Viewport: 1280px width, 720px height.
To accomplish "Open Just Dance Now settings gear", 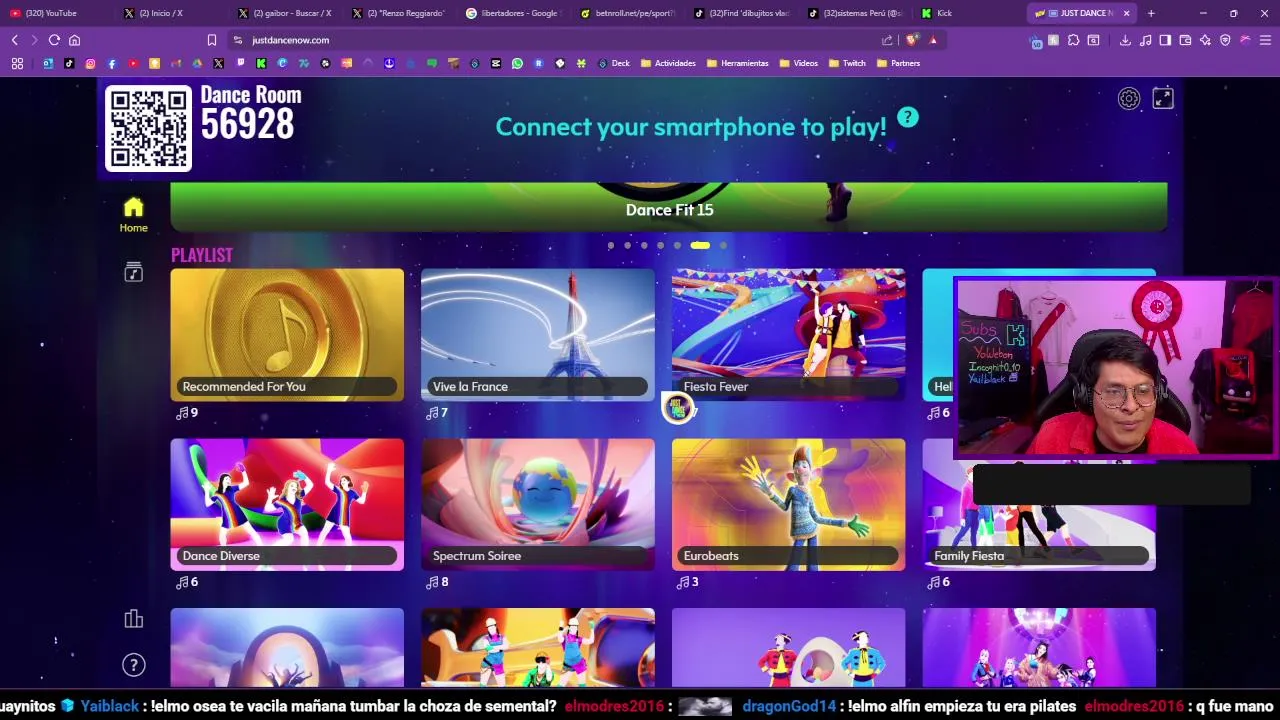I will click(1129, 98).
